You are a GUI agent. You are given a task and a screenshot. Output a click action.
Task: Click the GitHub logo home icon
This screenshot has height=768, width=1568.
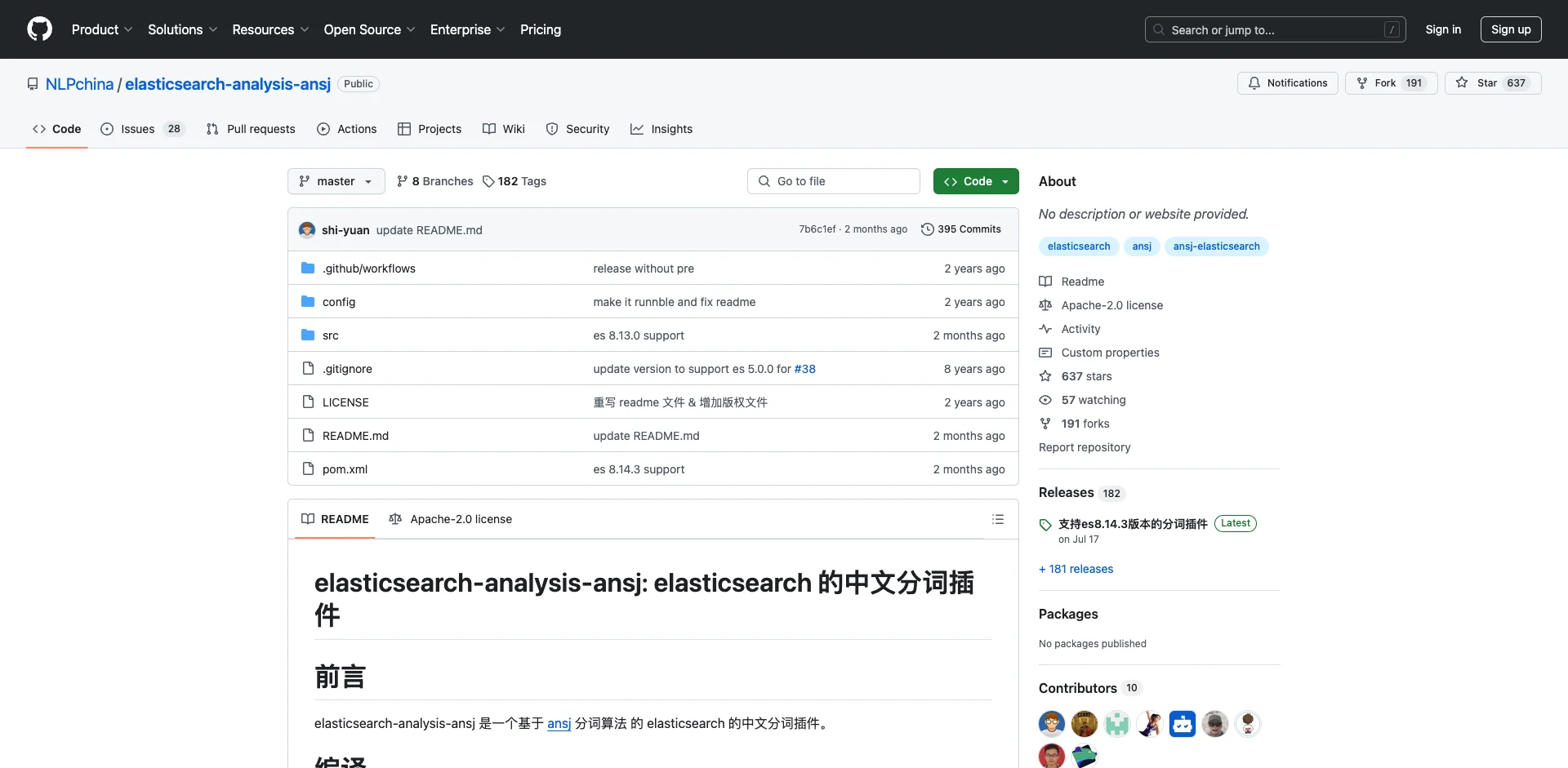[39, 29]
